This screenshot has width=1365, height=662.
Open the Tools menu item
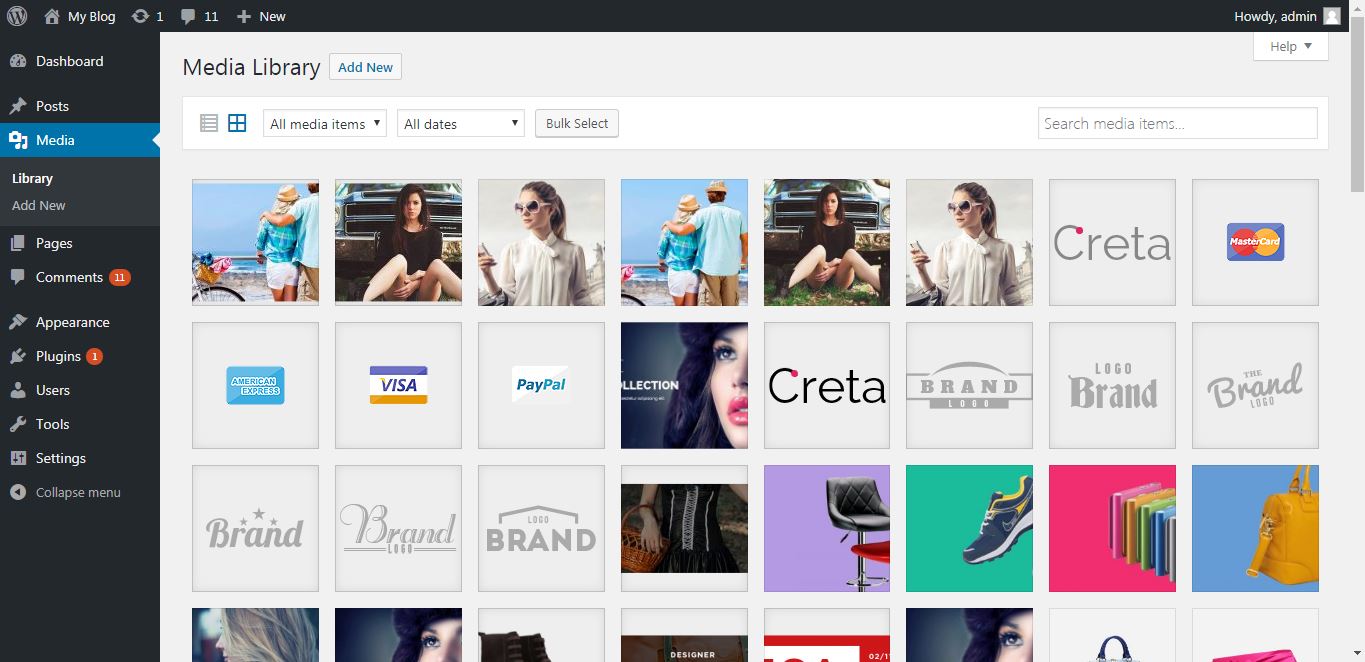[80, 424]
